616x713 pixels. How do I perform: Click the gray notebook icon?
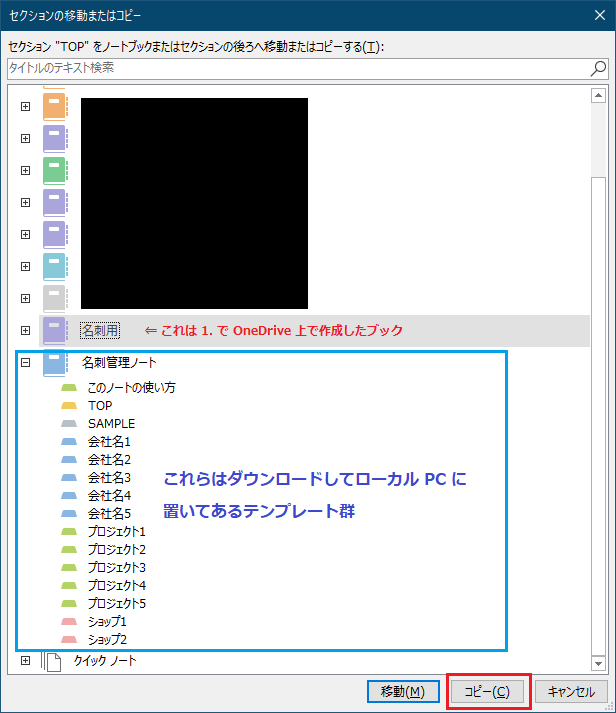[x=55, y=298]
